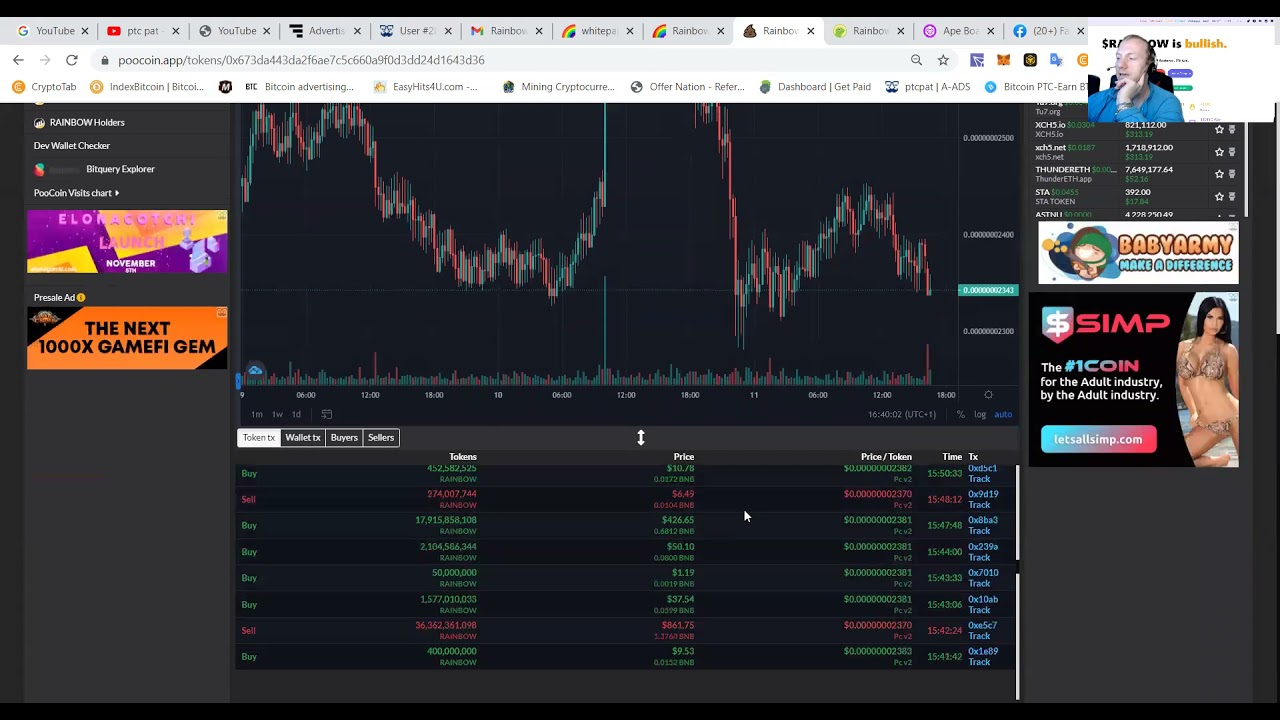Star the xch5.net token

(x=1219, y=152)
